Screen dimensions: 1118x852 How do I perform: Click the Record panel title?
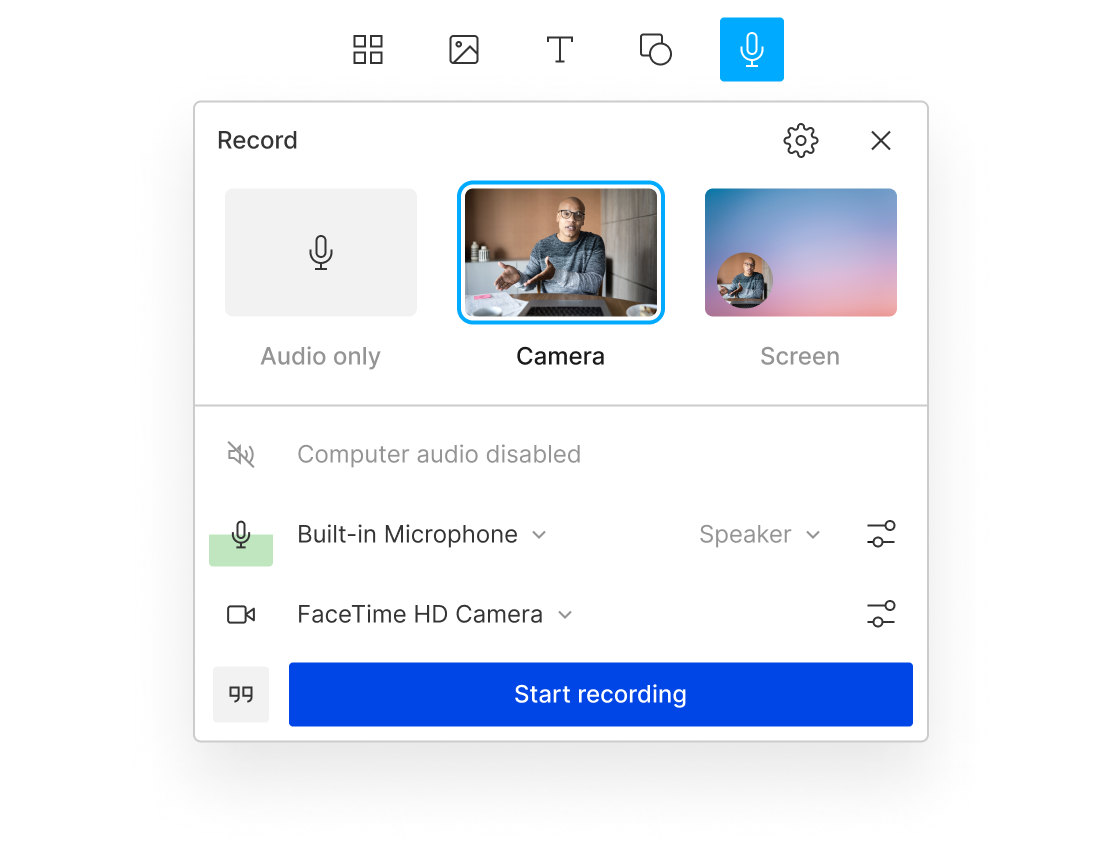(x=257, y=140)
